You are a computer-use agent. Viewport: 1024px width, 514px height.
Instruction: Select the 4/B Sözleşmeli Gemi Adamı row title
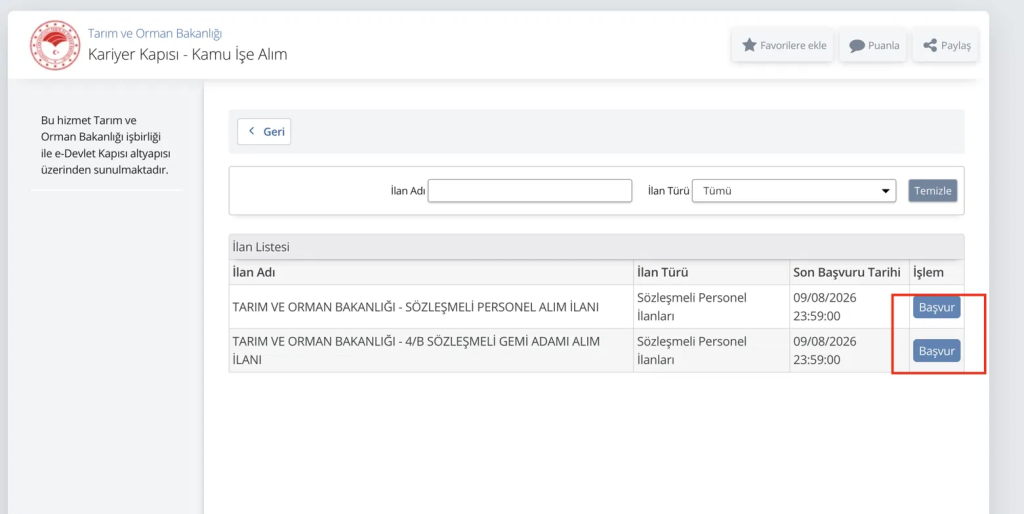(416, 351)
